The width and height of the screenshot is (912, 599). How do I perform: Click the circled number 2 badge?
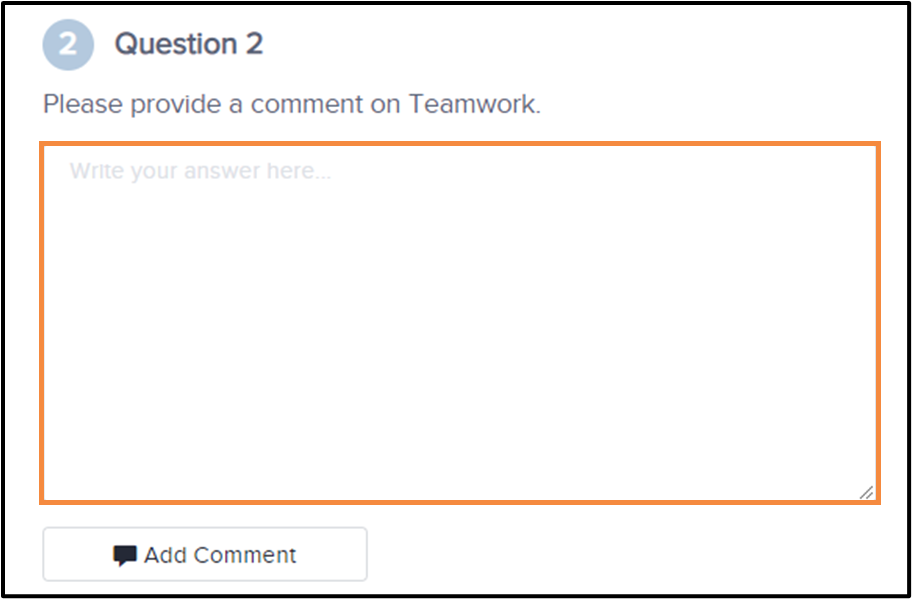click(68, 45)
